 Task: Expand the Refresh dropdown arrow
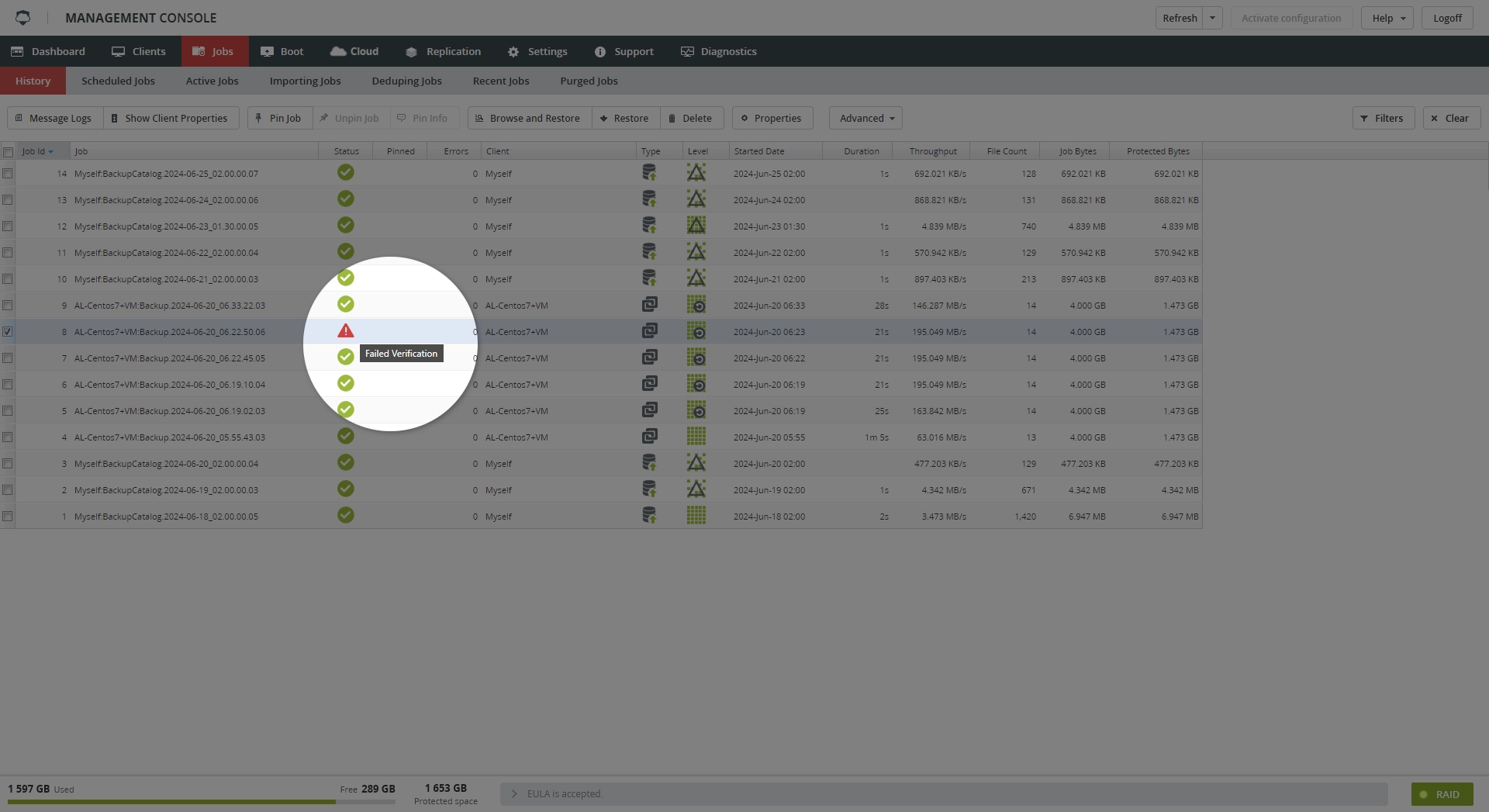[1212, 18]
